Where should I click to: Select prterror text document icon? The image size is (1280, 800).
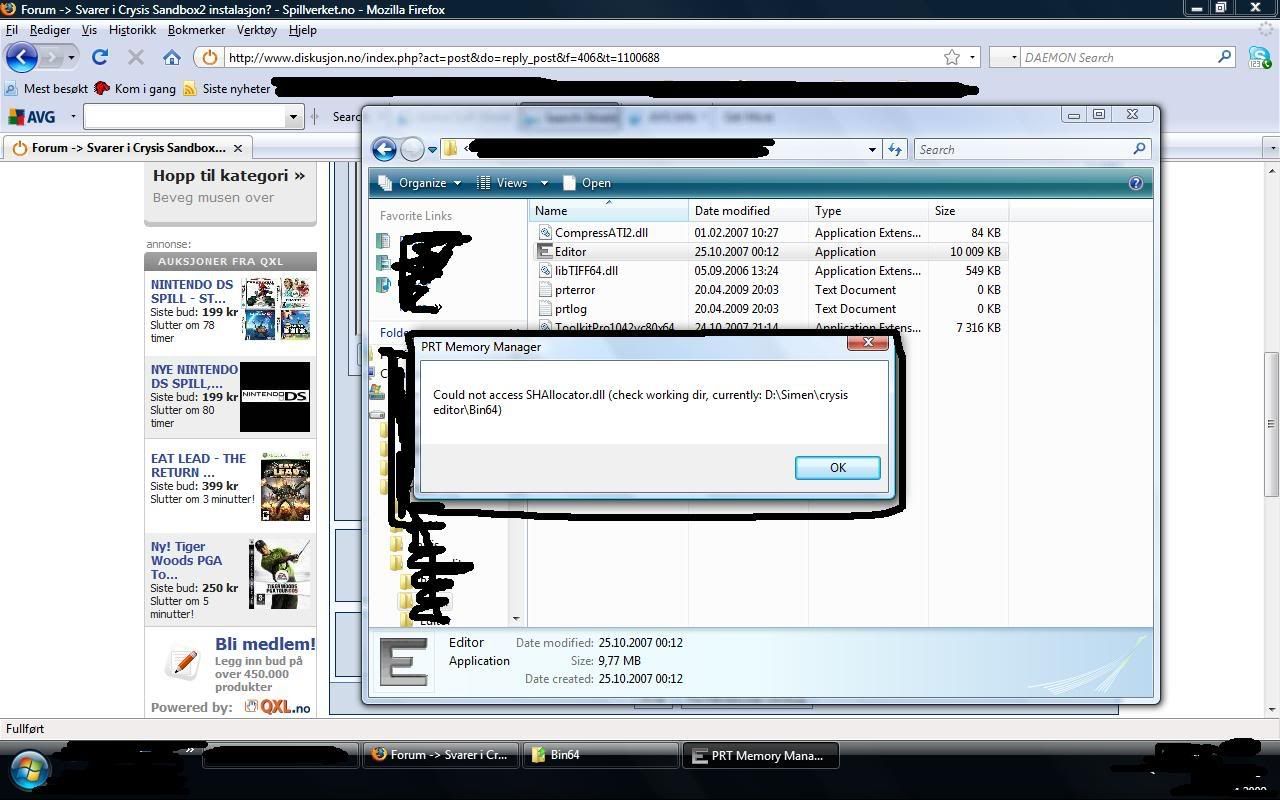tap(545, 289)
